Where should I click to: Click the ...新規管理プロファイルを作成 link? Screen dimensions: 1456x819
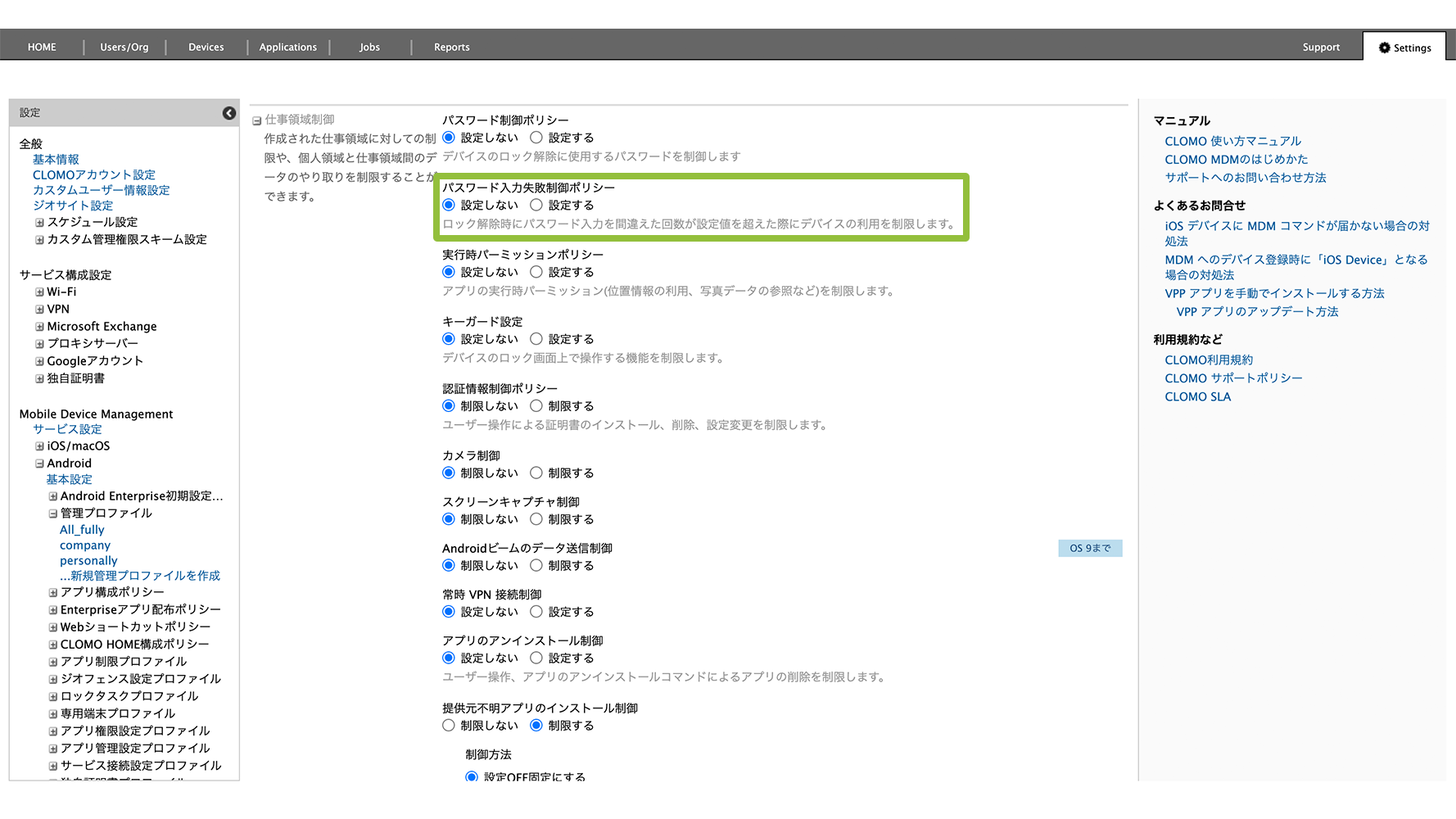coord(139,576)
